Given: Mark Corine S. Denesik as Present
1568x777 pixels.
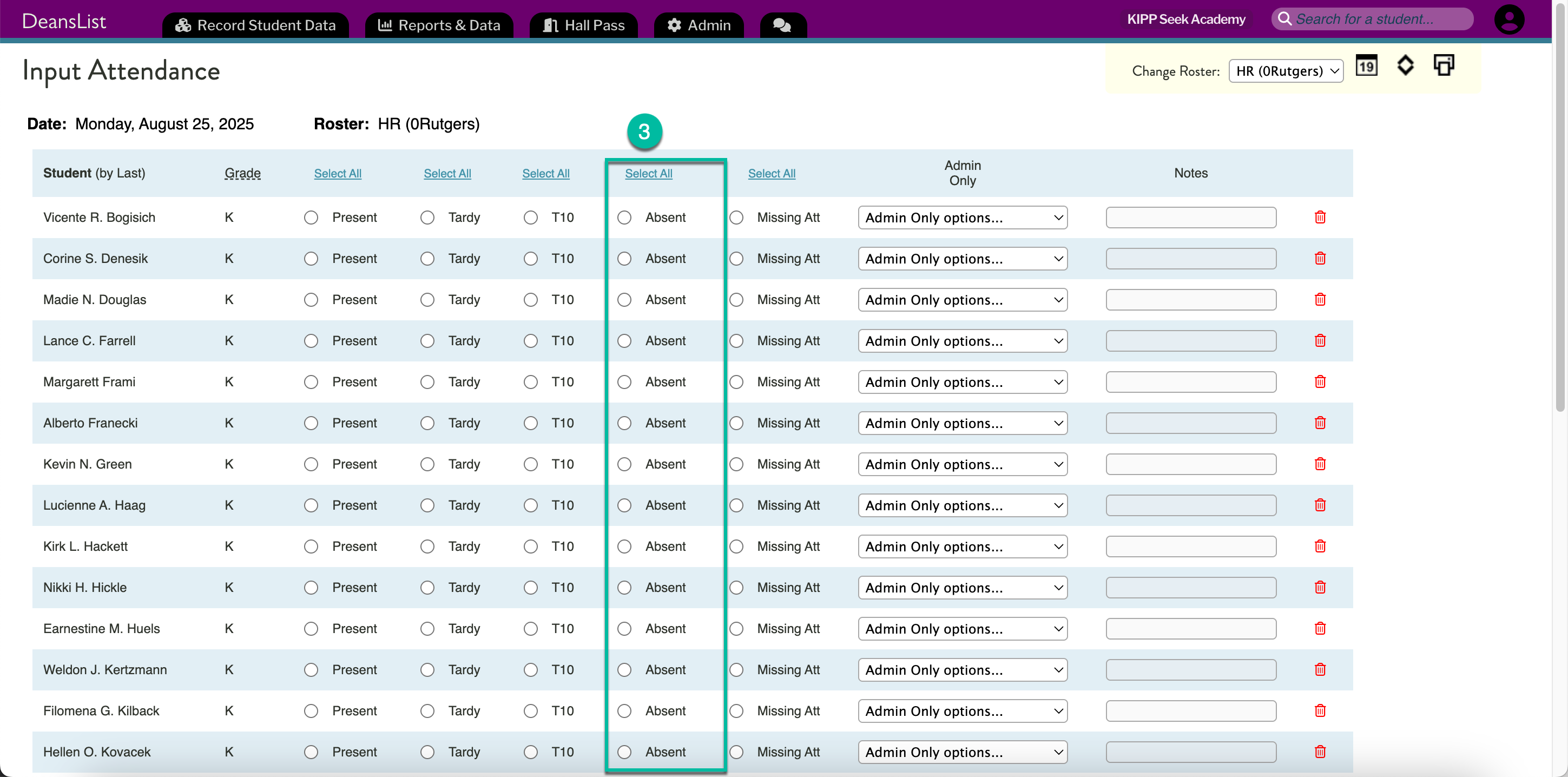Looking at the screenshot, I should [311, 259].
